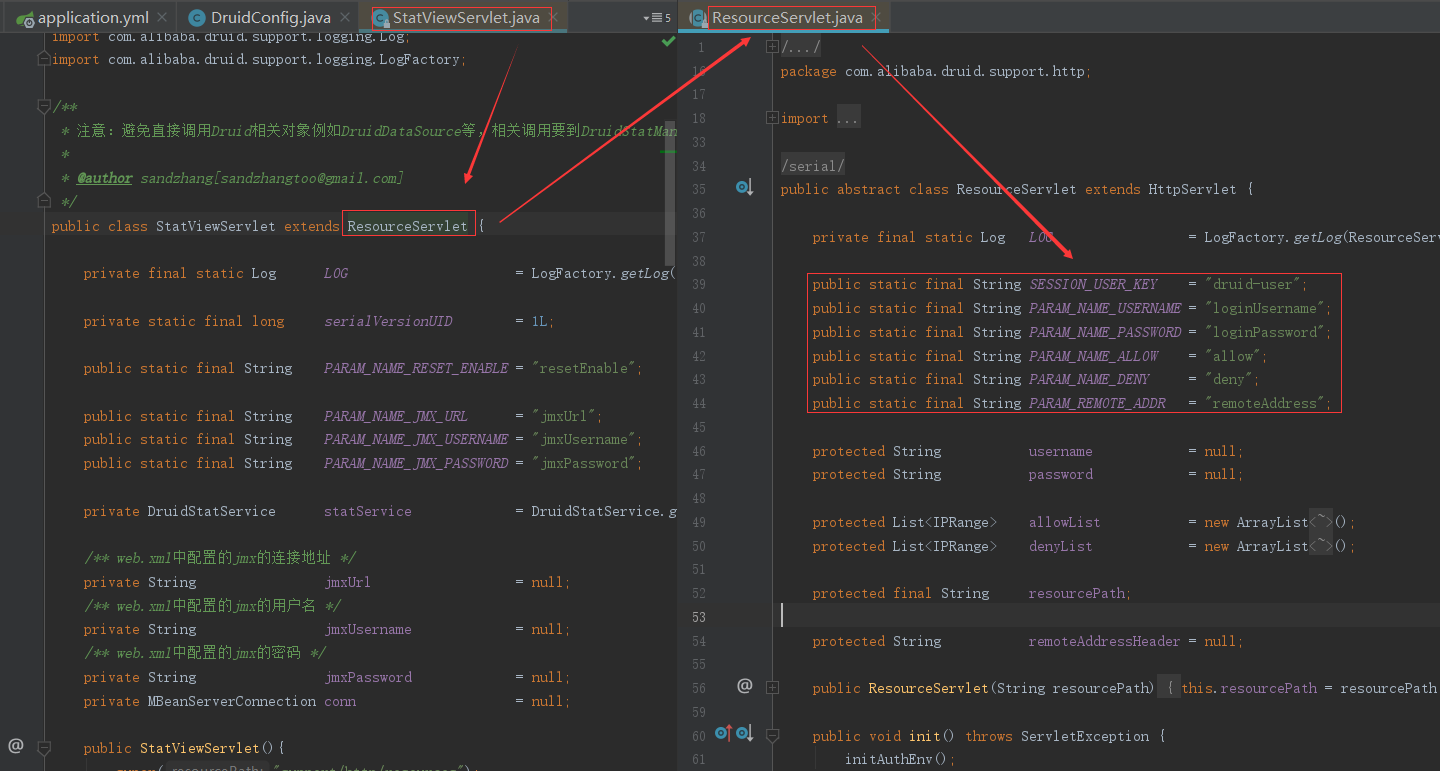
Task: Click the conn field name
Action: pos(340,701)
